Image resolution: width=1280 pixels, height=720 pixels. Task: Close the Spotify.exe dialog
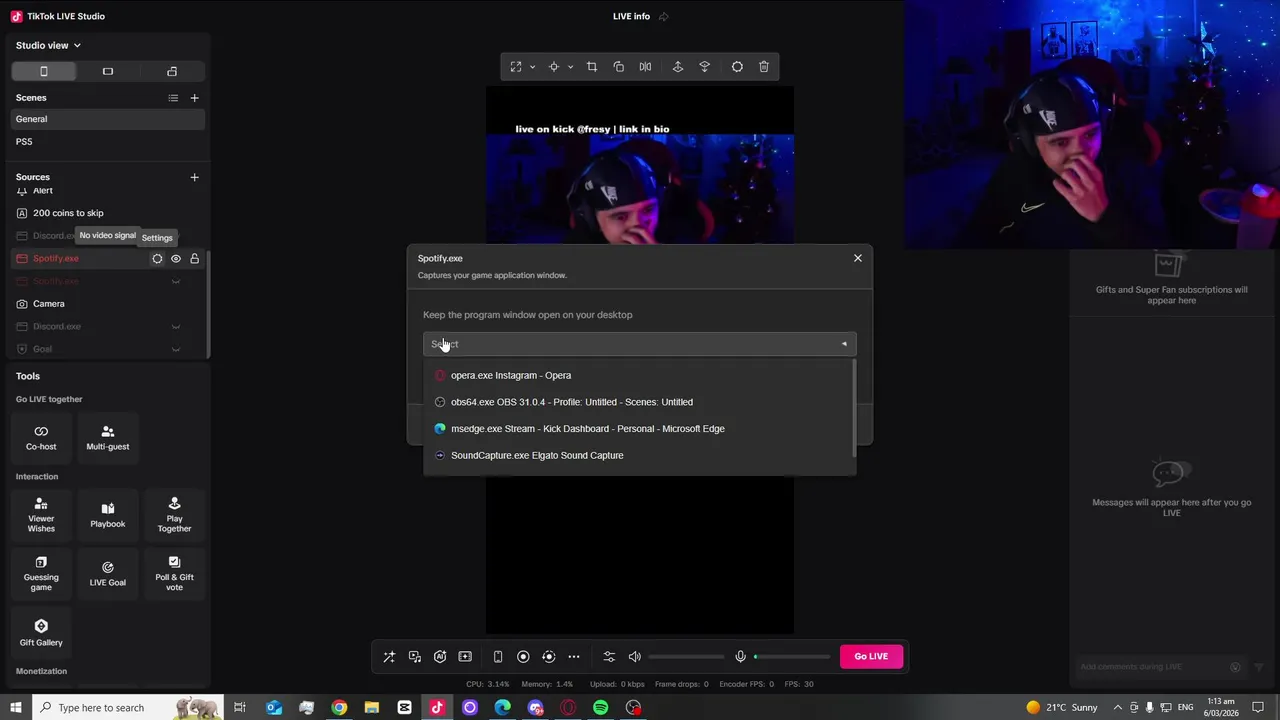point(858,258)
